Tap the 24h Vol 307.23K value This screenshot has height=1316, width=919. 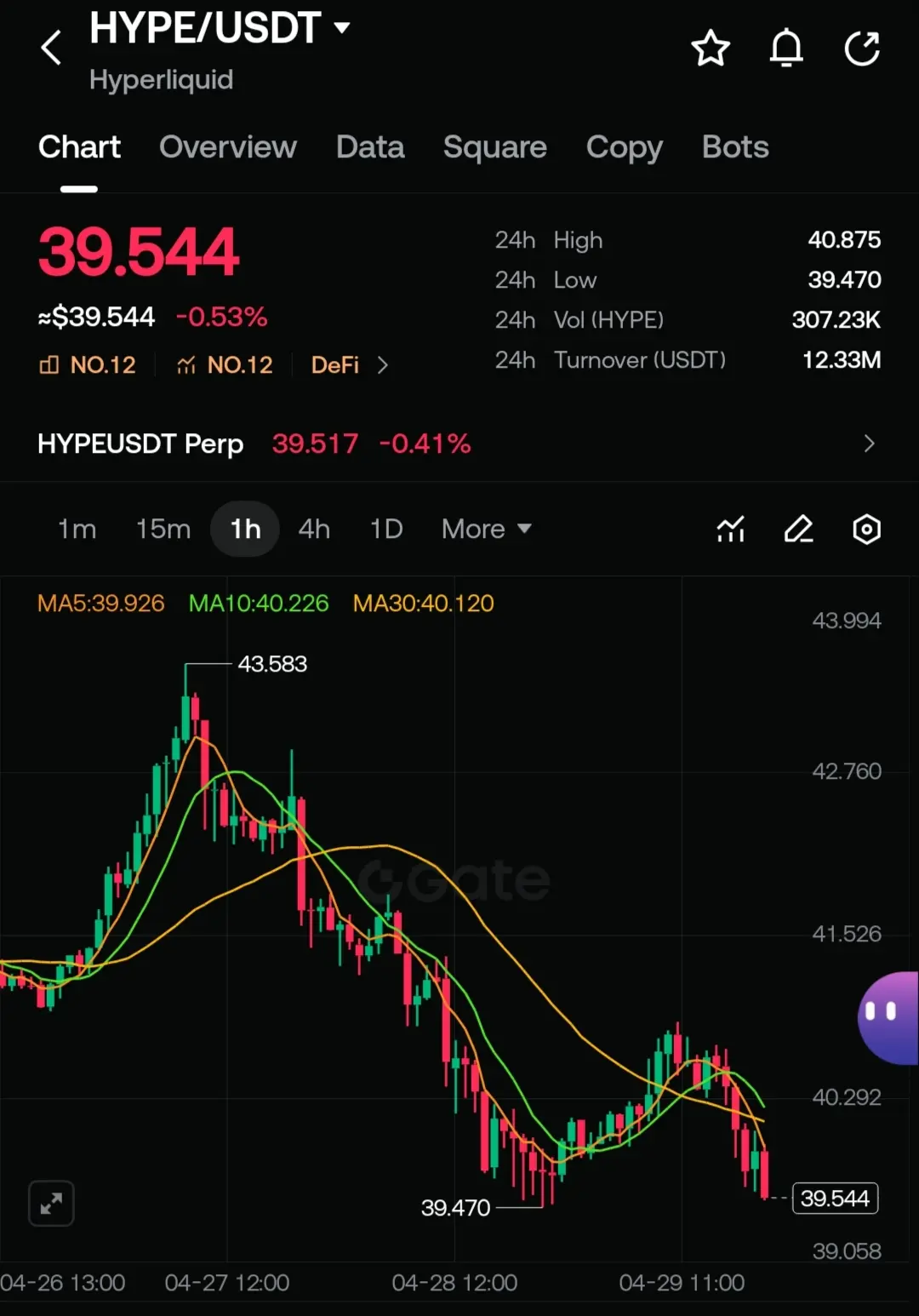(x=836, y=320)
